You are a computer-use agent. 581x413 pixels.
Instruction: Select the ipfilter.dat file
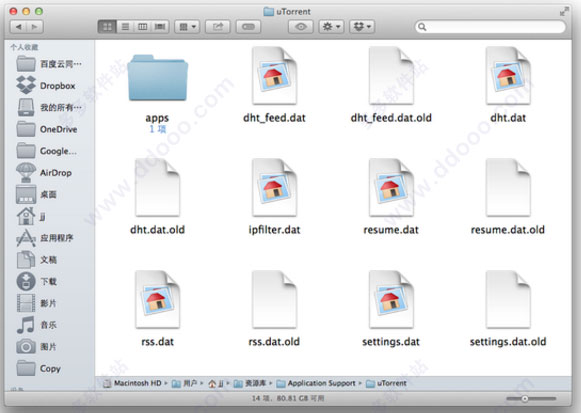274,188
